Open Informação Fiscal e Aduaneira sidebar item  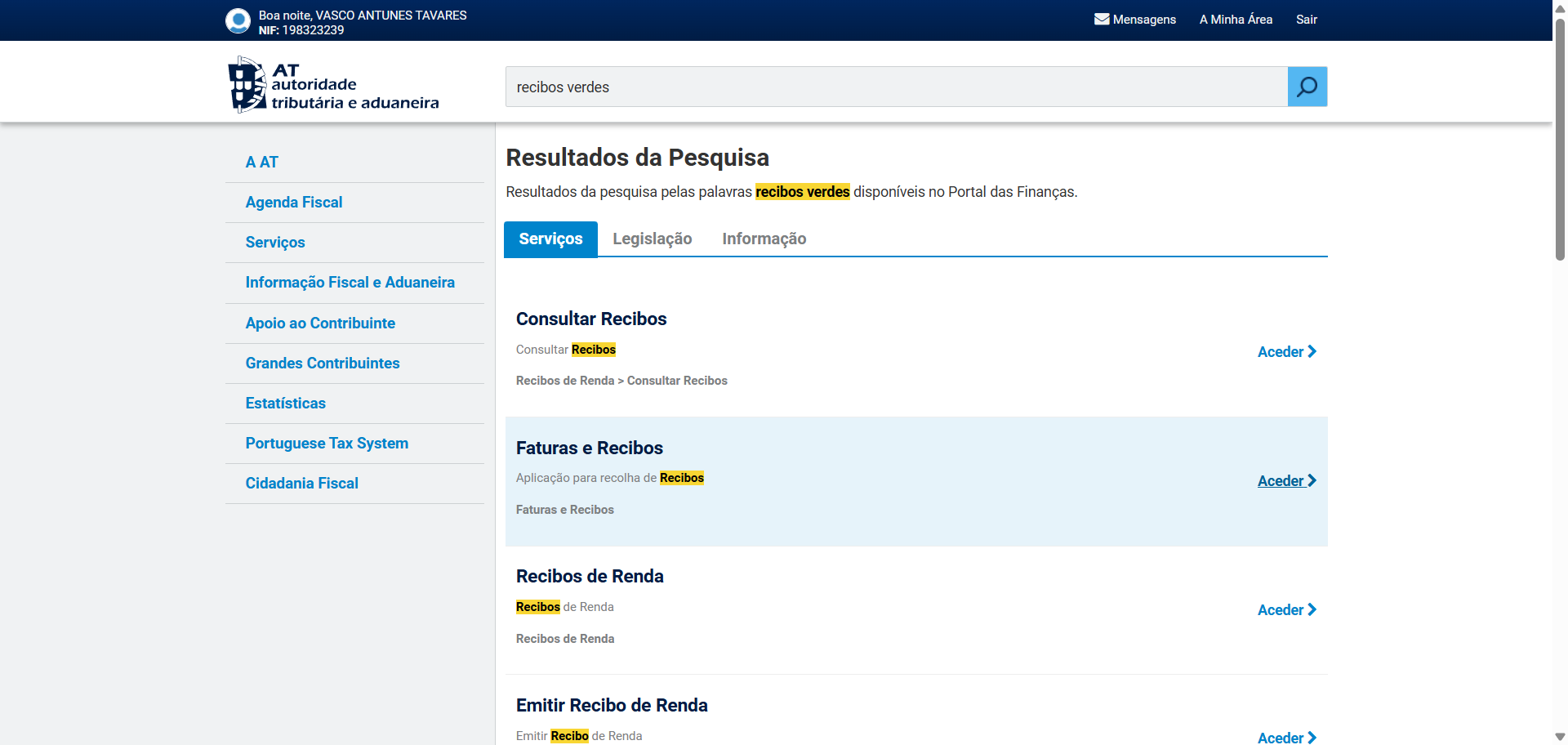350,283
